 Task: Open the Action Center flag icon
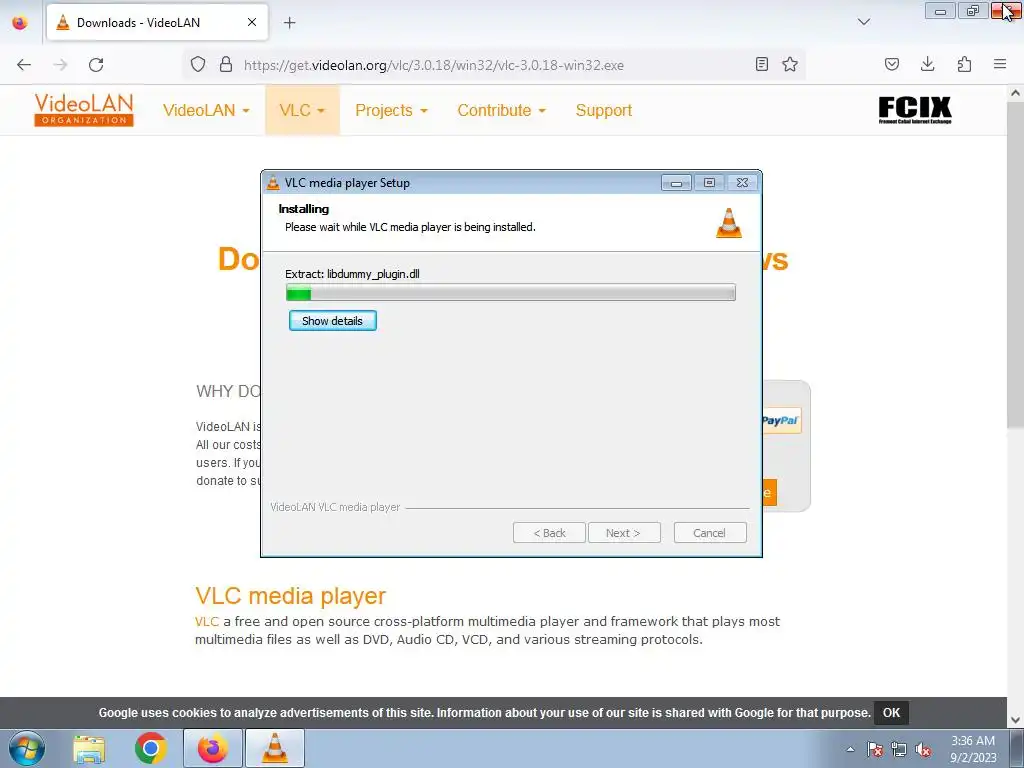pyautogui.click(x=875, y=749)
